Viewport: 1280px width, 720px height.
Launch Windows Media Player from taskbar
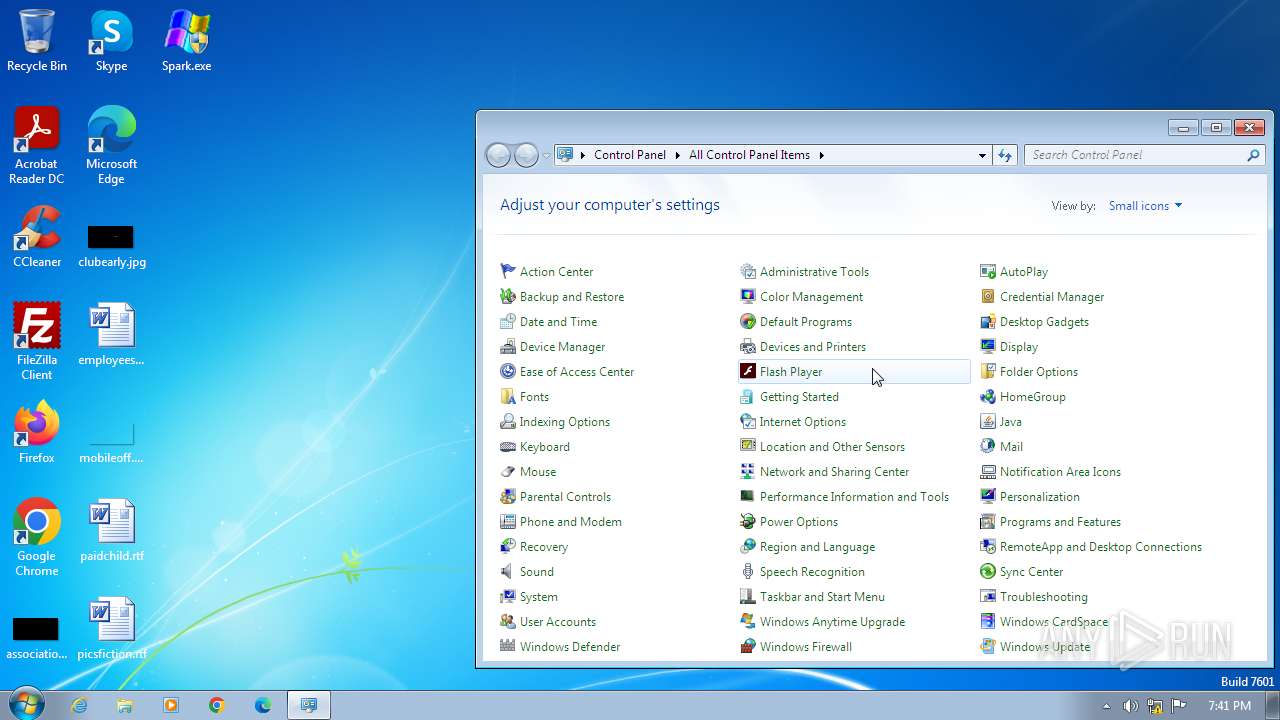tap(171, 705)
